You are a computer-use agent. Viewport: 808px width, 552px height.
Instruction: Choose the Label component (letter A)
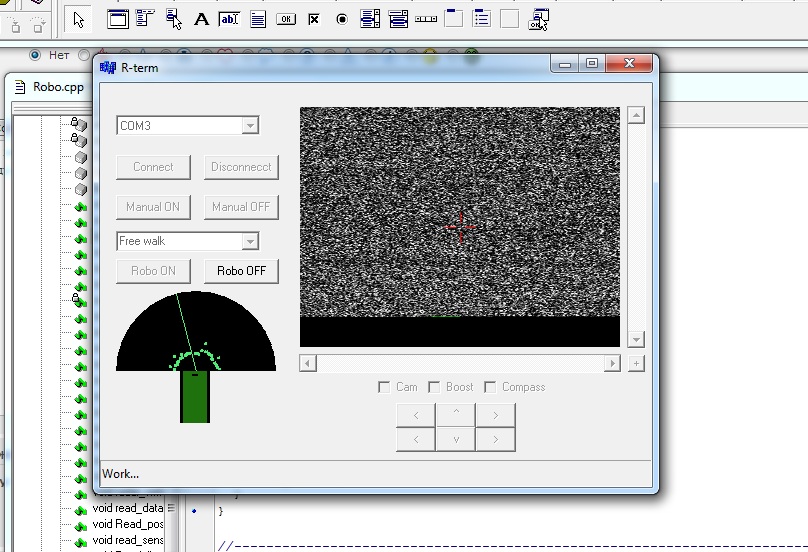201,18
